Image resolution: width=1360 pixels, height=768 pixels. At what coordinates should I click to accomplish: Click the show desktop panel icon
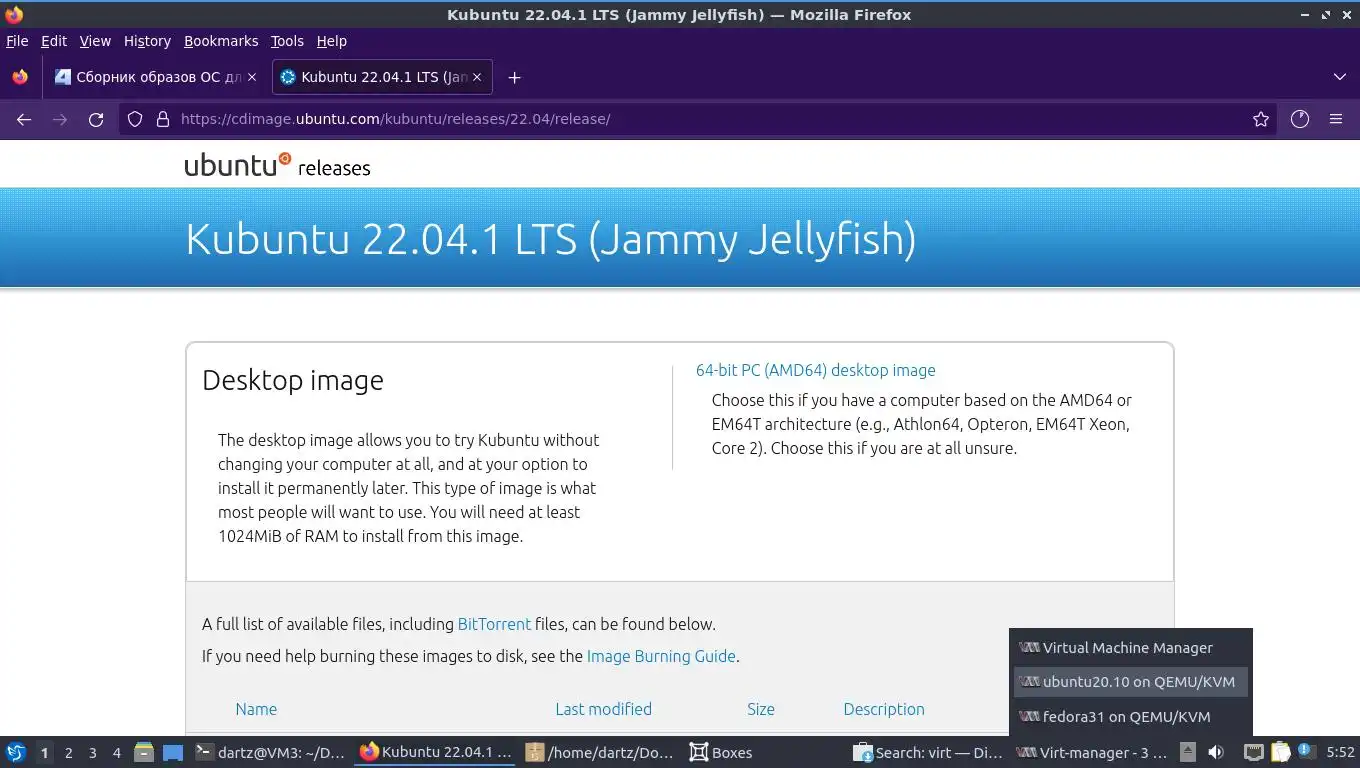click(173, 752)
